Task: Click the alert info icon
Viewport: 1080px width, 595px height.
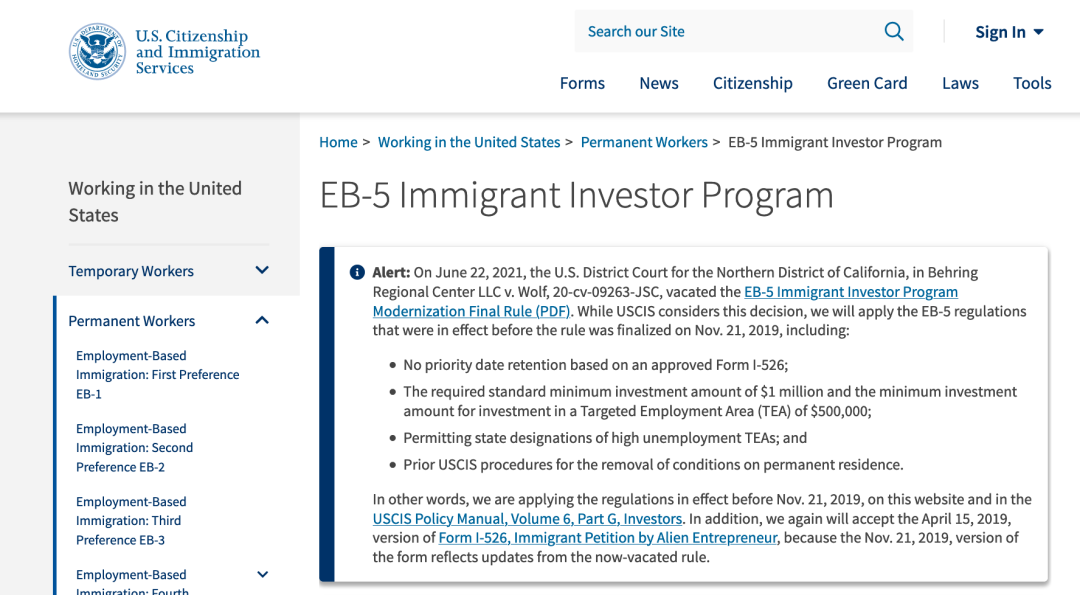Action: coord(357,272)
